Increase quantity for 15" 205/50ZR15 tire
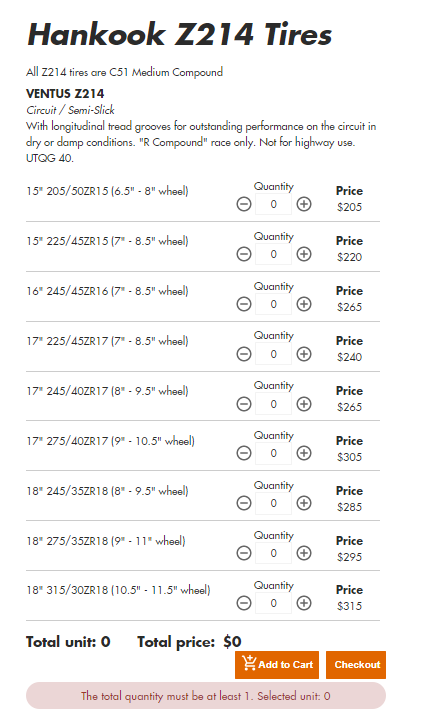The image size is (424, 726). [x=304, y=204]
